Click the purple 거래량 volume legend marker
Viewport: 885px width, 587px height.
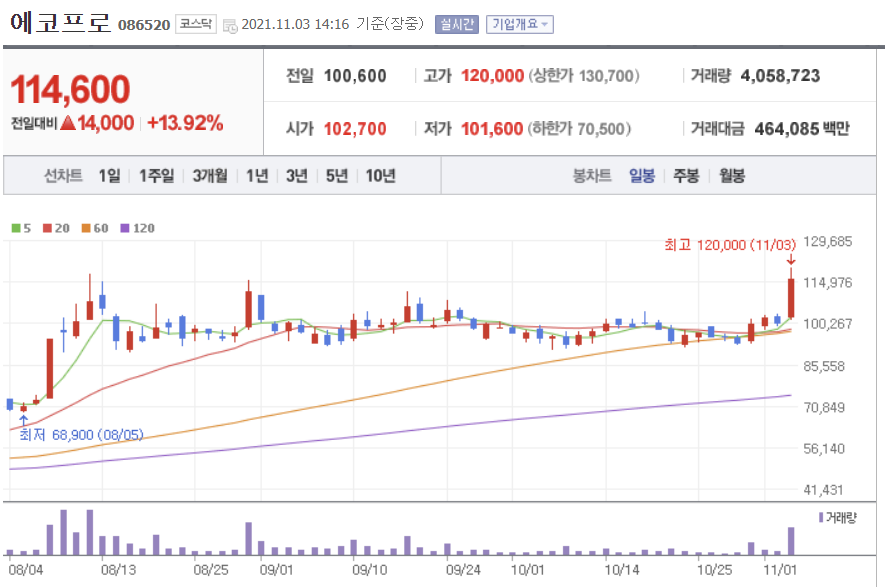pos(821,518)
